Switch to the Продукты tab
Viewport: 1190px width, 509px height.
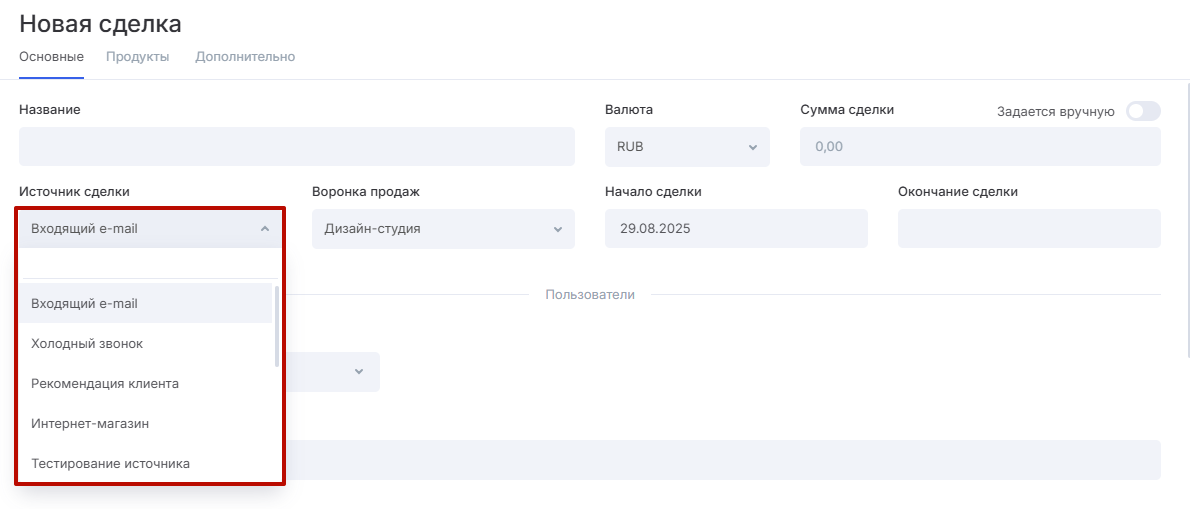click(137, 57)
